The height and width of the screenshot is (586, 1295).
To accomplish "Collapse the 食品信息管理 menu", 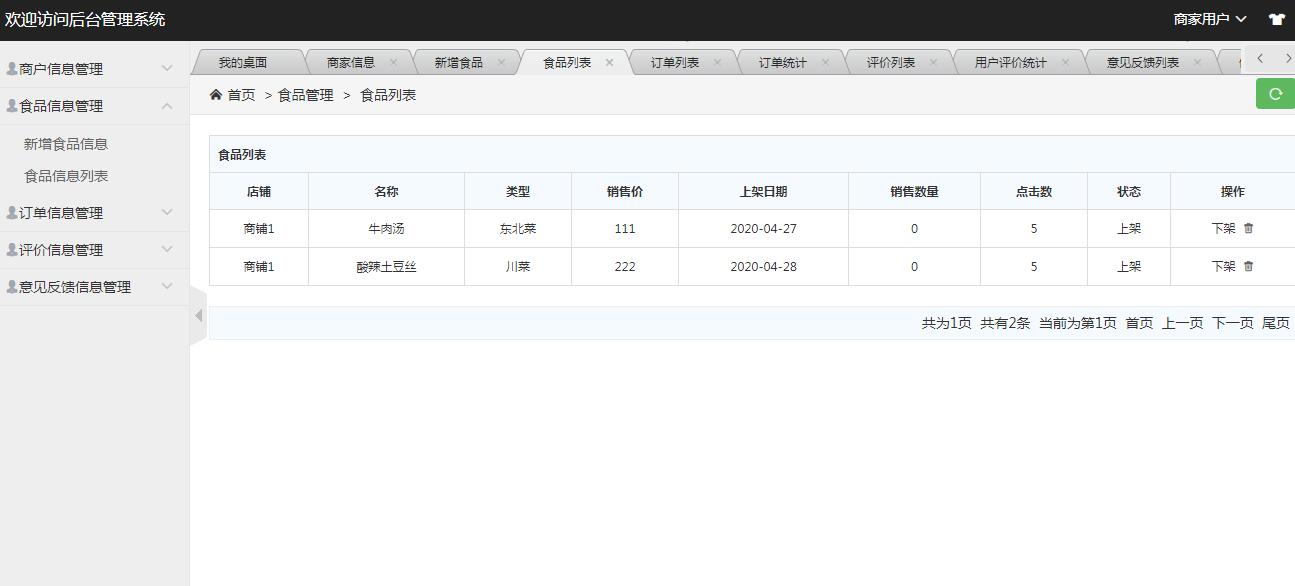I will [94, 106].
